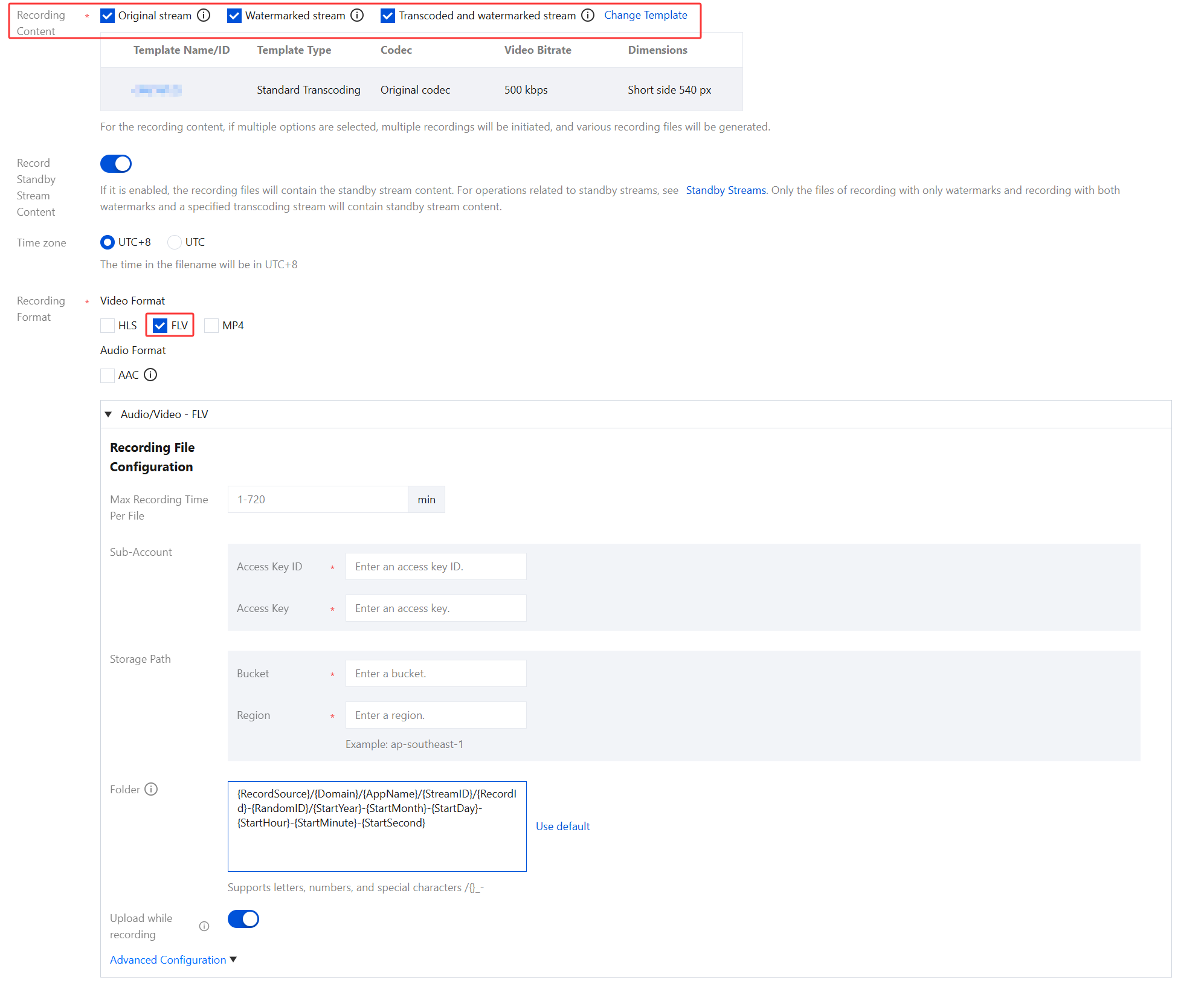Select the UTC time zone radio button
The image size is (1204, 986).
[175, 242]
